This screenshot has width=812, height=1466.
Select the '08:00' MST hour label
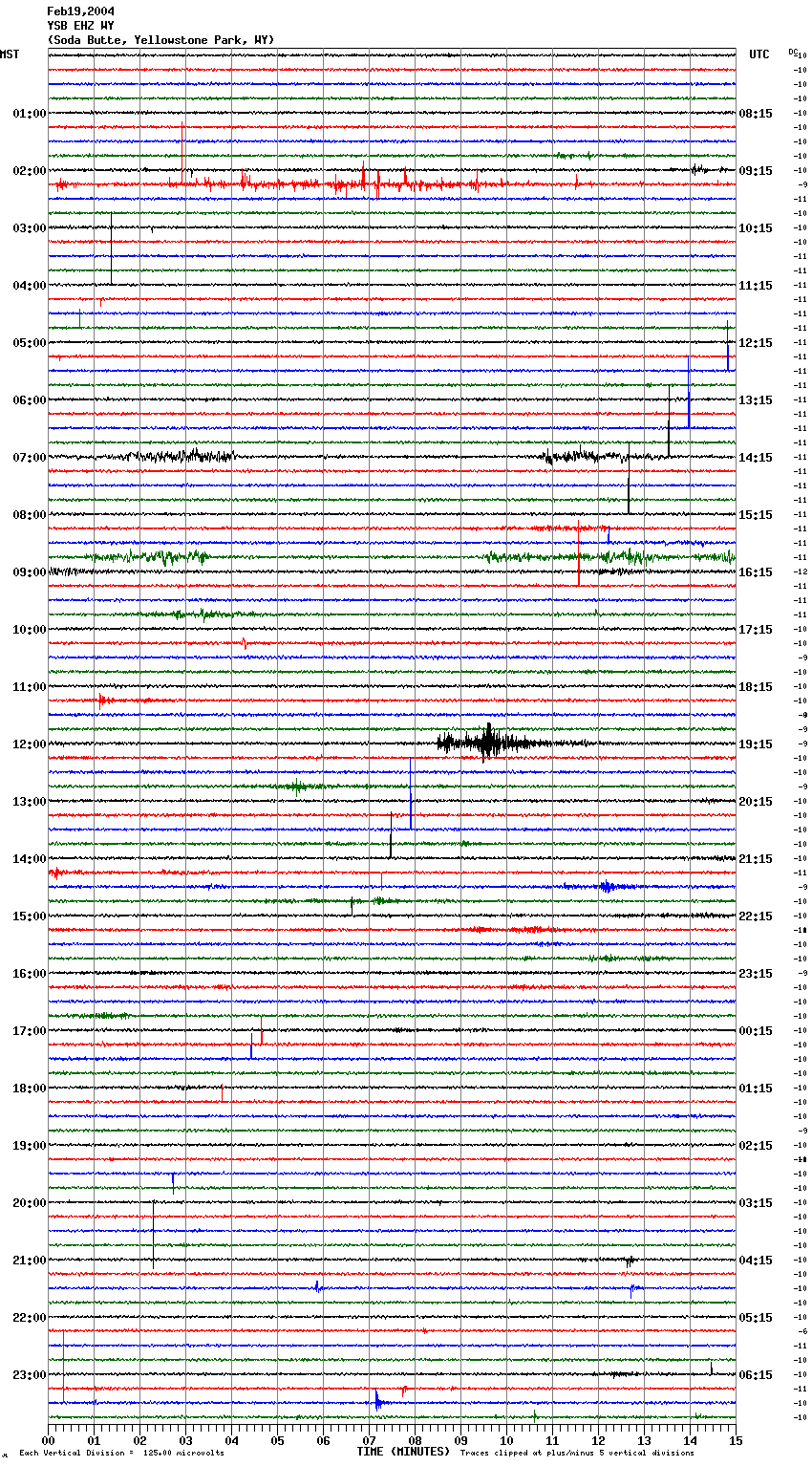29,515
